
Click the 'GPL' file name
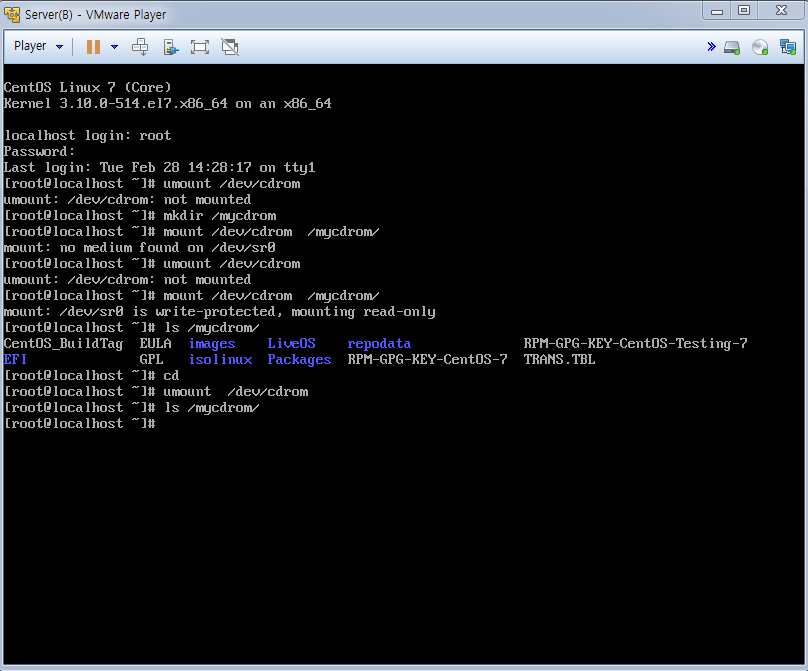click(x=151, y=359)
